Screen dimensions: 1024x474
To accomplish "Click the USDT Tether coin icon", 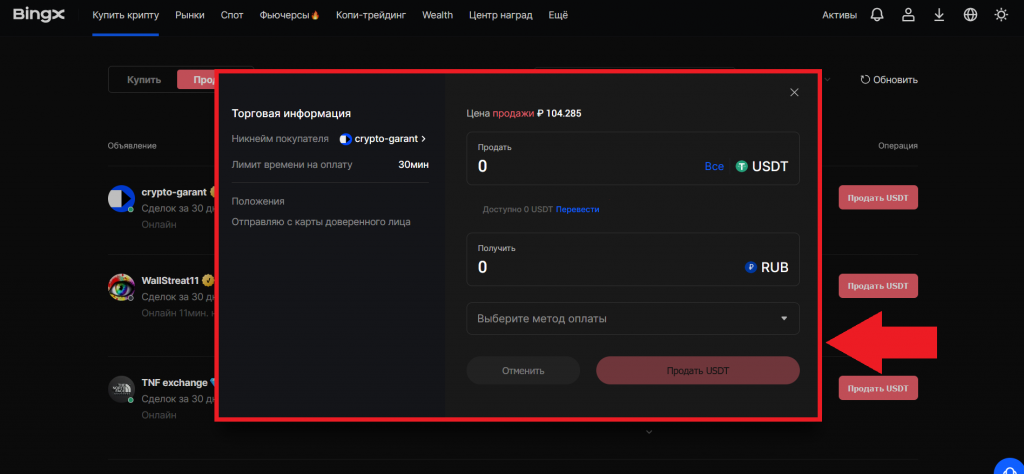I will point(741,166).
